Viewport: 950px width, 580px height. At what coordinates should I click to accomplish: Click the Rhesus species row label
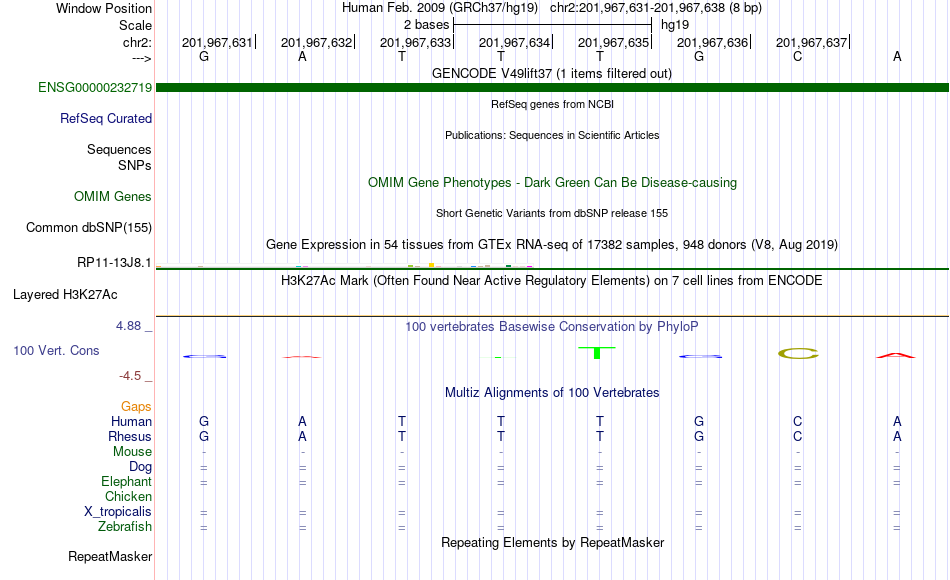click(x=130, y=436)
